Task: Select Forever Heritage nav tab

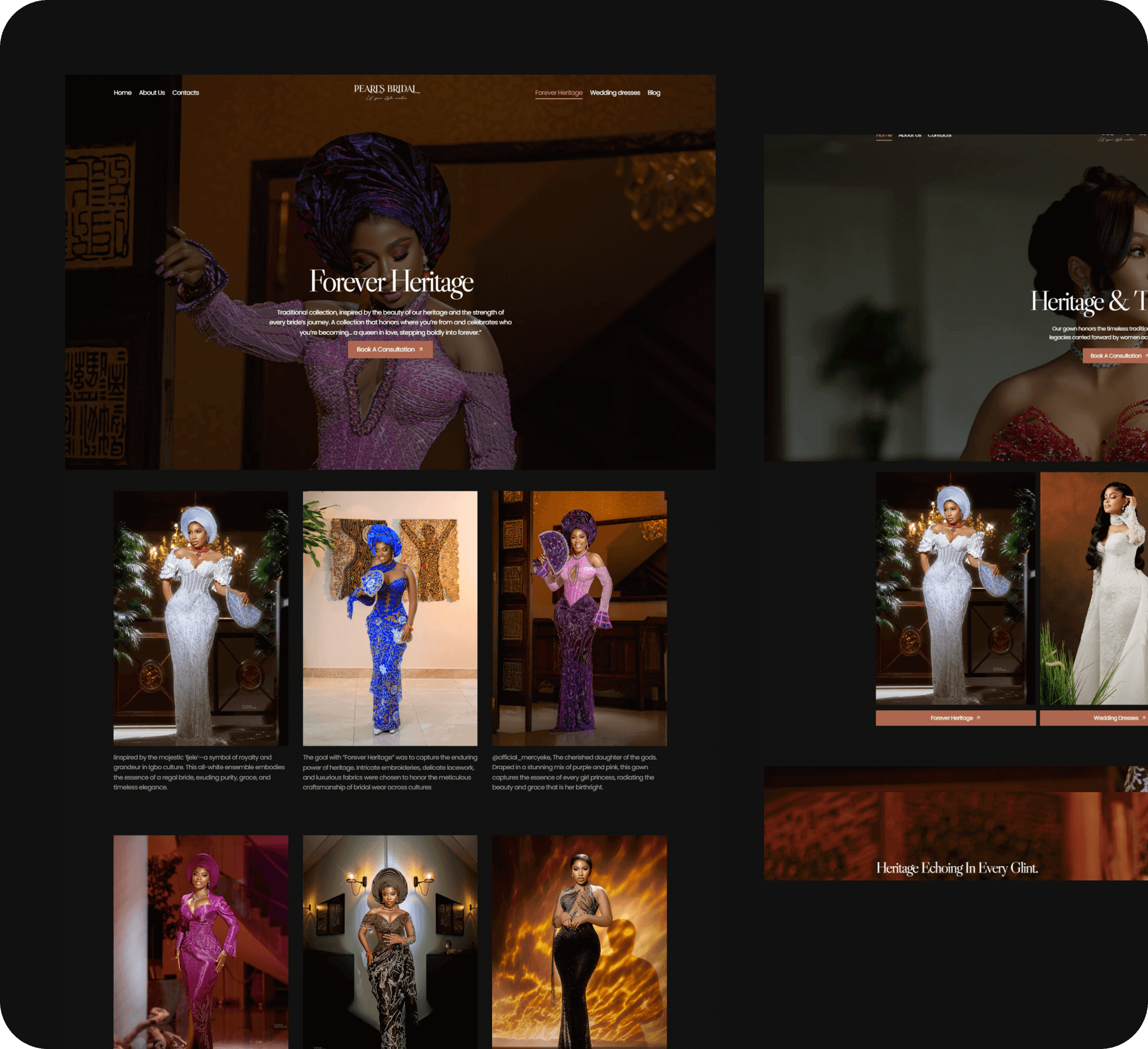Action: pos(558,93)
